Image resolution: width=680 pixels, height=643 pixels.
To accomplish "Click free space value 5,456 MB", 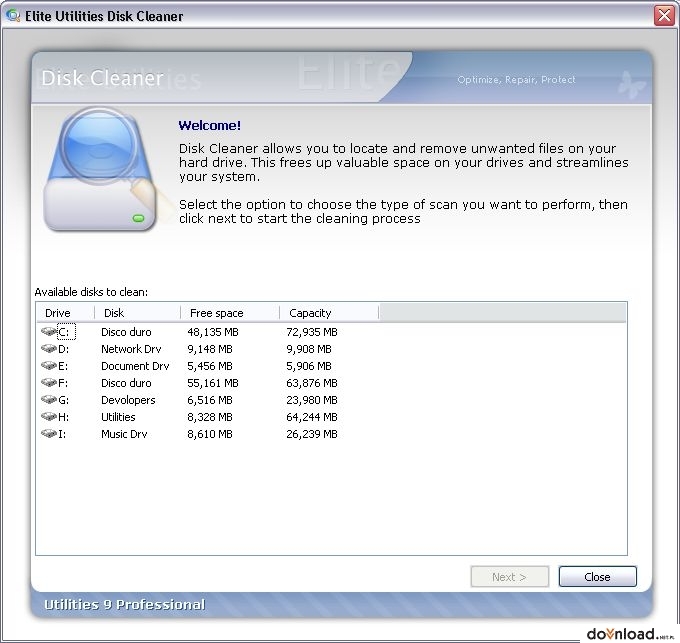I will (x=210, y=366).
